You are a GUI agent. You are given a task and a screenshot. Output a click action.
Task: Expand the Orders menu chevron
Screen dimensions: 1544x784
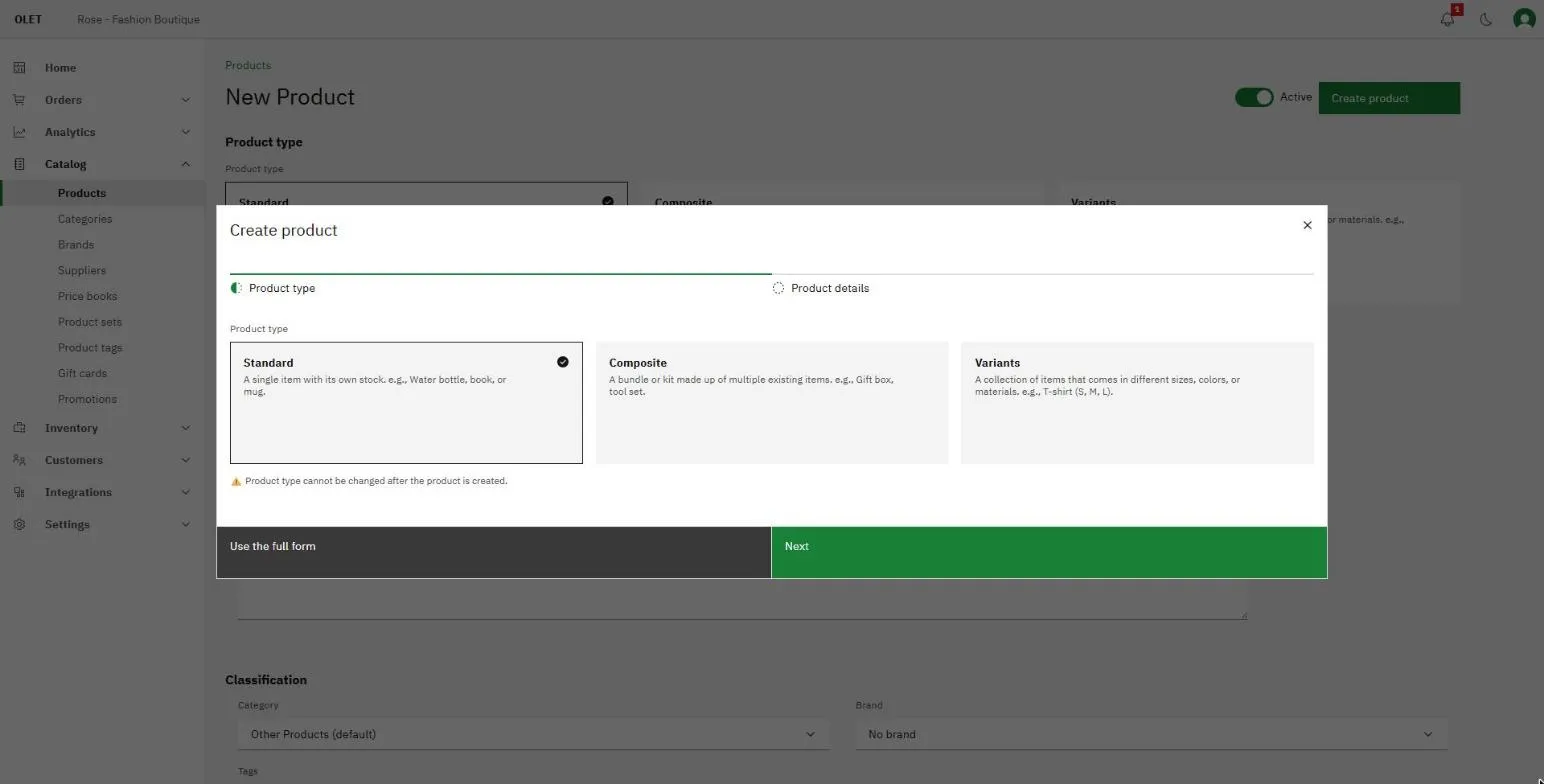click(185, 100)
